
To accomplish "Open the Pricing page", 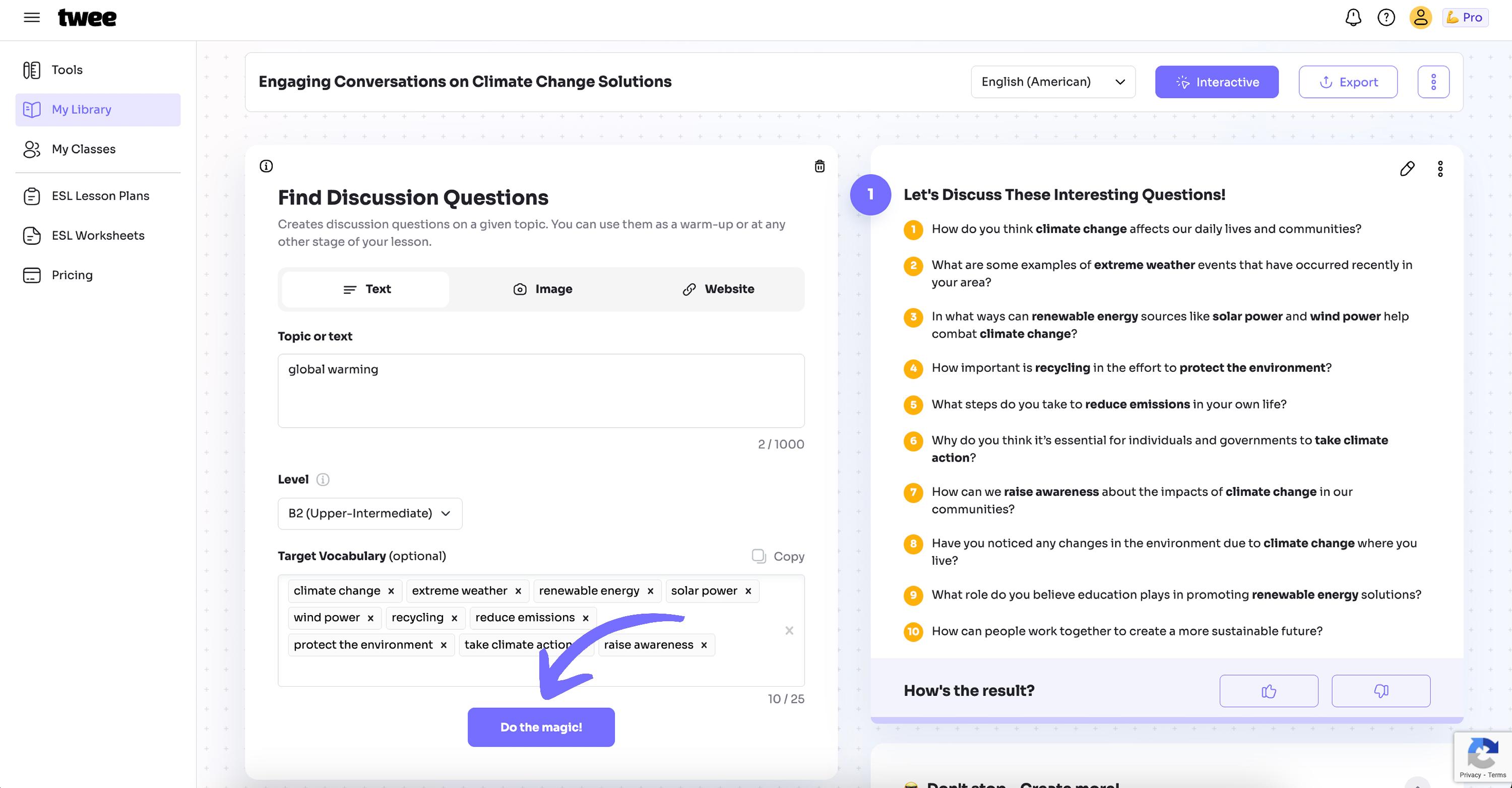I will tap(98, 275).
